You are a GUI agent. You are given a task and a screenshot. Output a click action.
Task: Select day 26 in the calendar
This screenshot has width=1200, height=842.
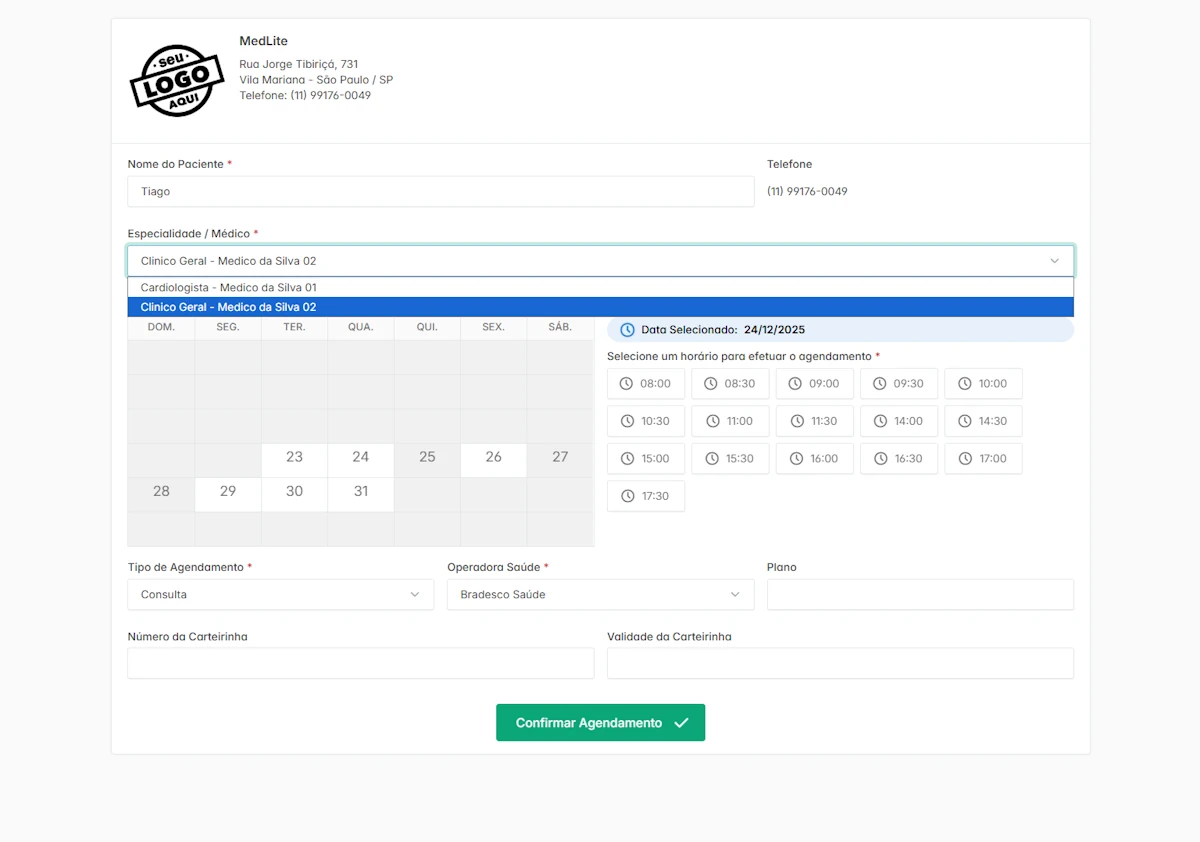[x=493, y=457]
